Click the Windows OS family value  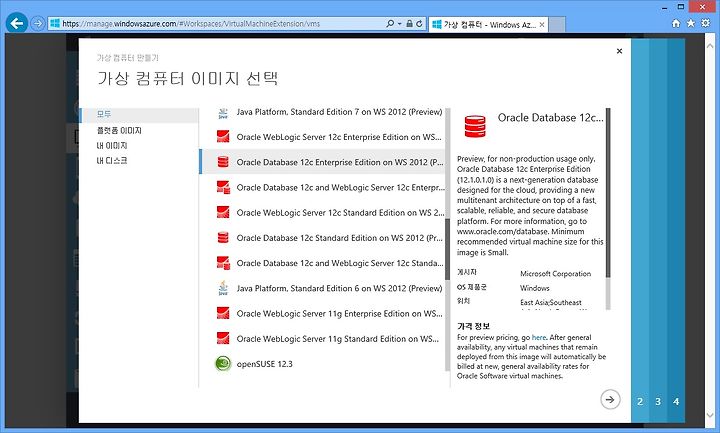[534, 288]
